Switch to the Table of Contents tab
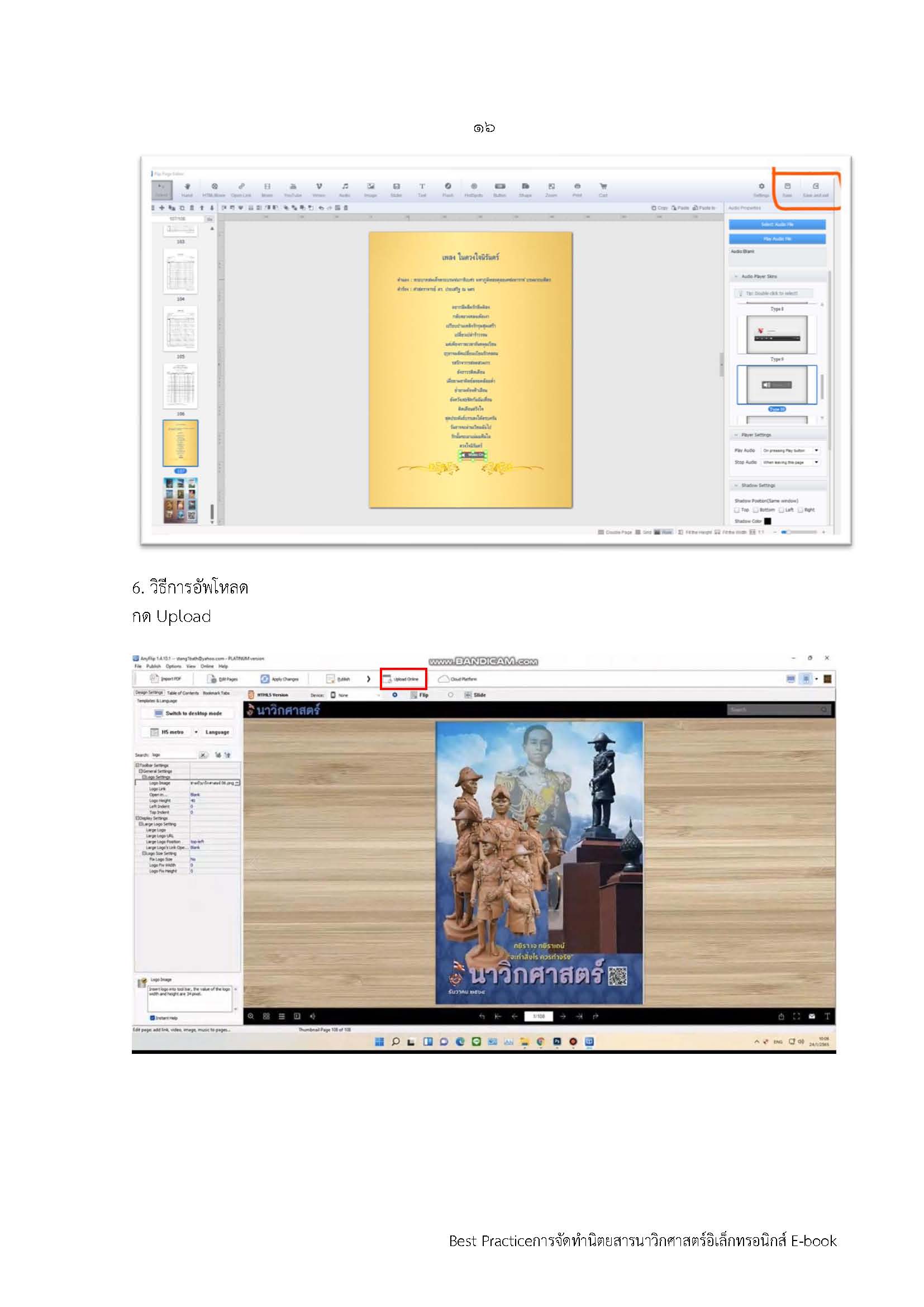 [x=183, y=693]
